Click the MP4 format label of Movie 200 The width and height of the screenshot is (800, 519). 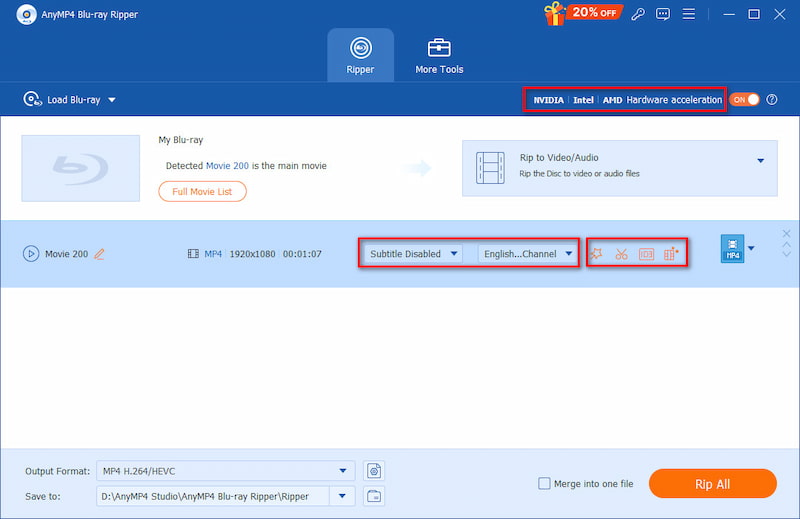pyautogui.click(x=213, y=254)
